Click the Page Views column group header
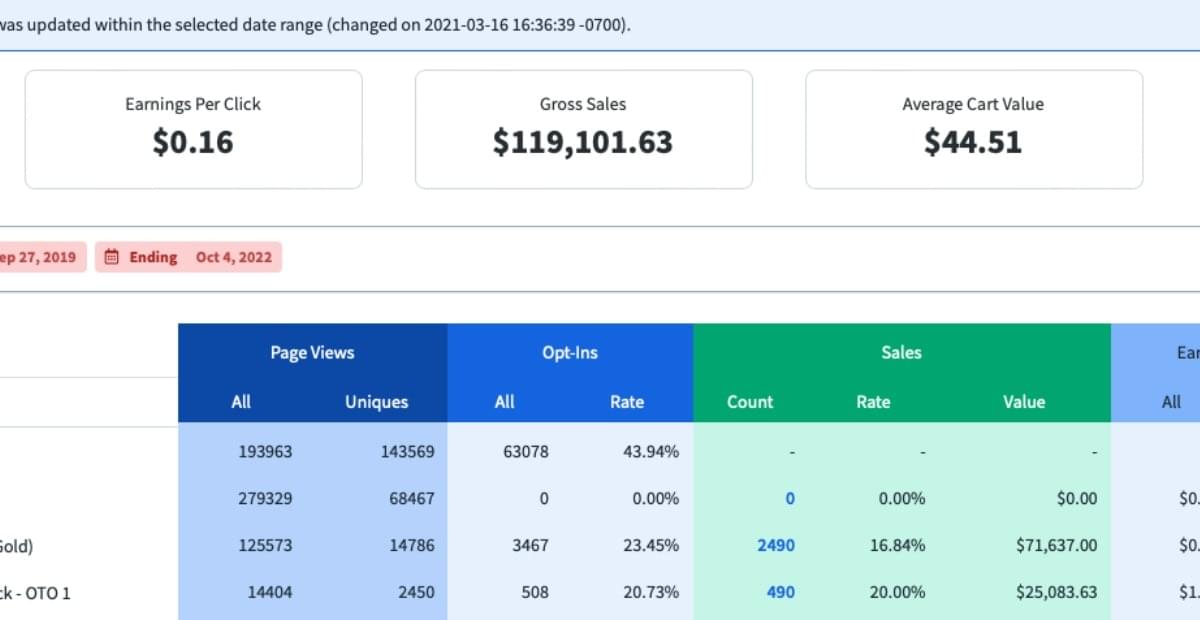The height and width of the screenshot is (620, 1200). tap(312, 352)
